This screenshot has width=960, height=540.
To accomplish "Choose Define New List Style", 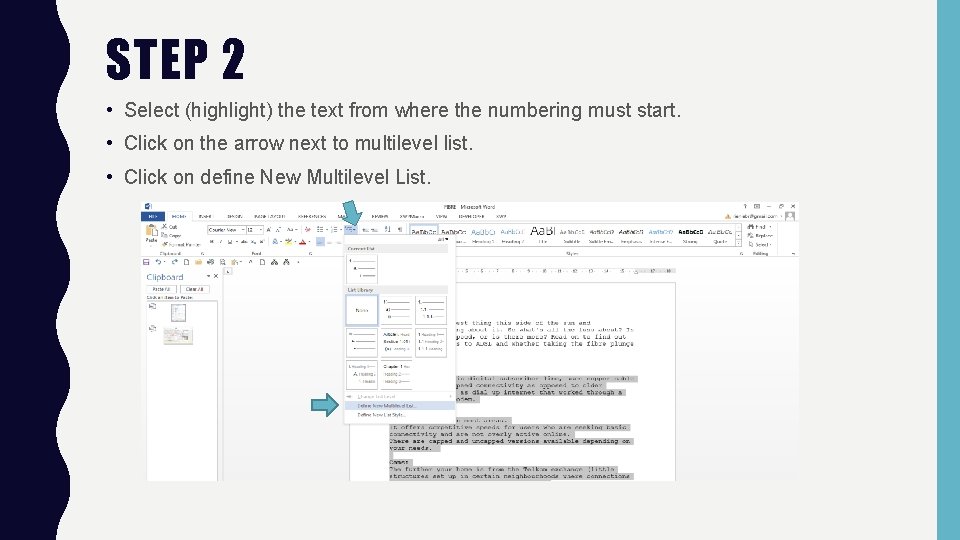I will point(399,414).
